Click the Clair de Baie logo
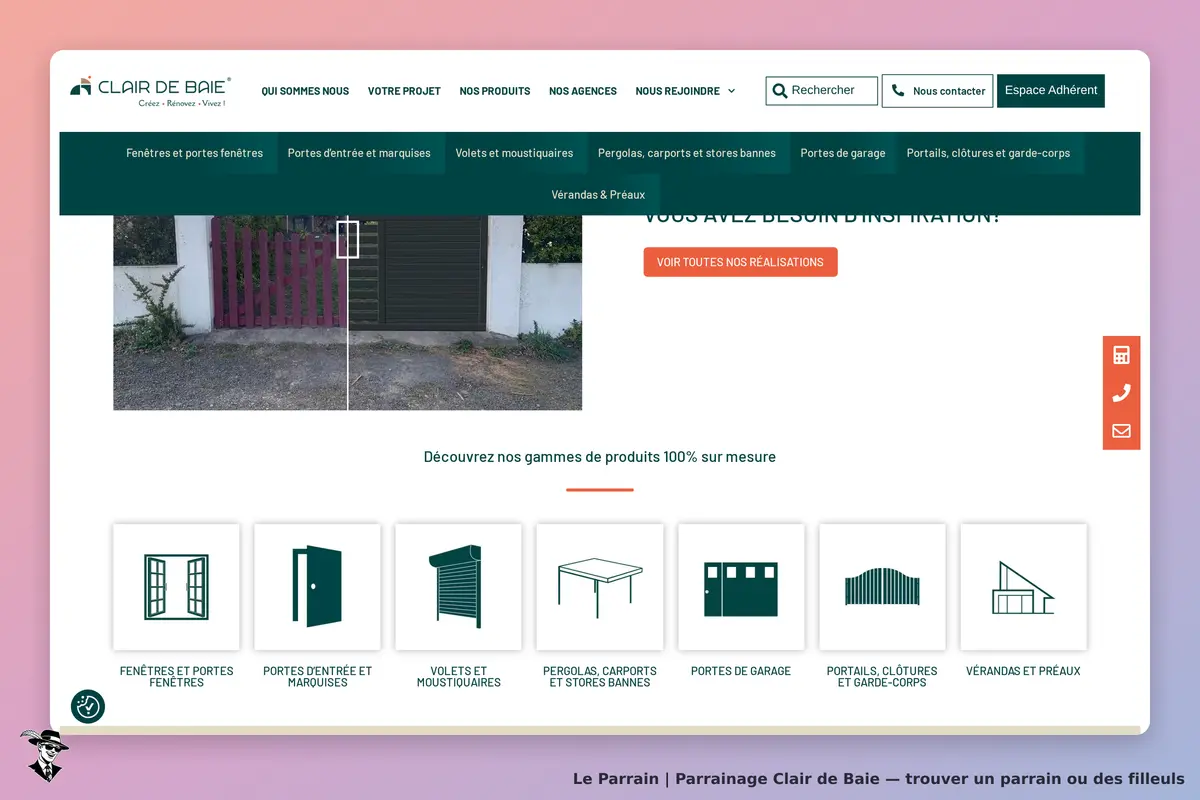This screenshot has width=1200, height=800. (151, 91)
